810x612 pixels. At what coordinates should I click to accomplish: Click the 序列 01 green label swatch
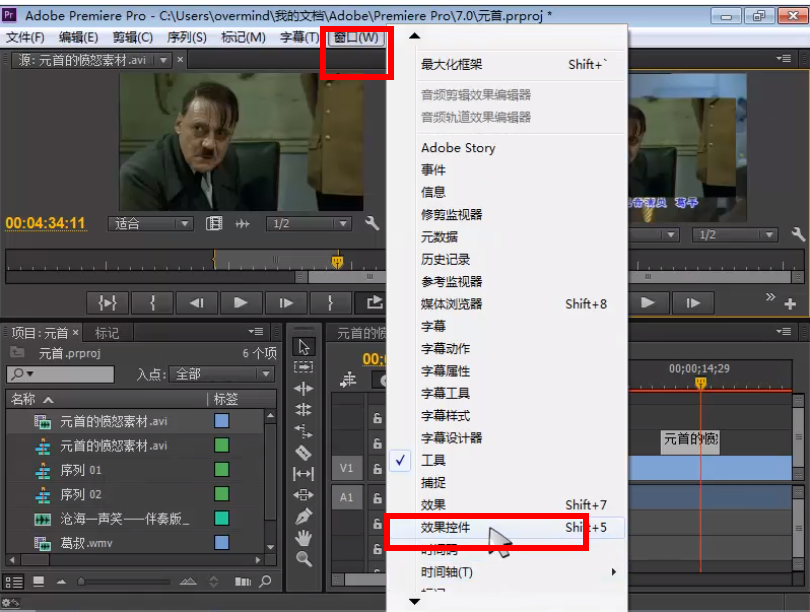222,469
